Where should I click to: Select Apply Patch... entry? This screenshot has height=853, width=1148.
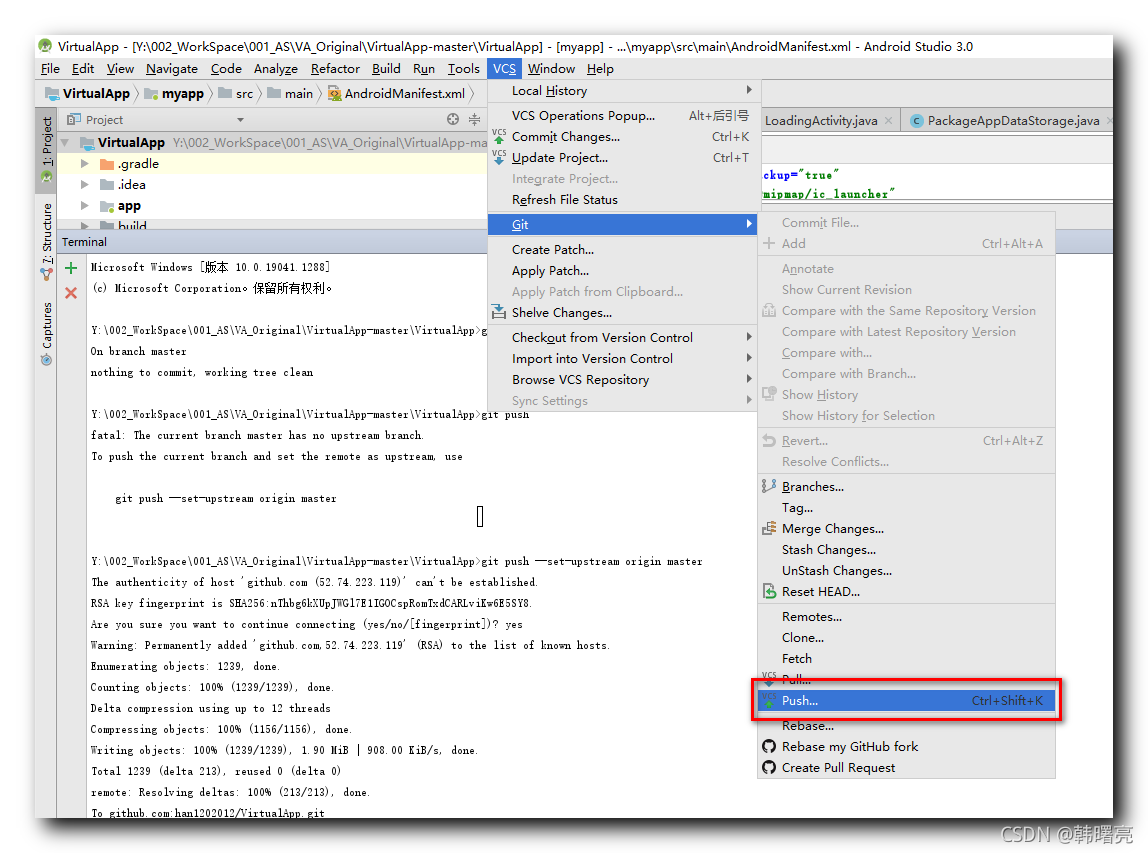pyautogui.click(x=623, y=271)
